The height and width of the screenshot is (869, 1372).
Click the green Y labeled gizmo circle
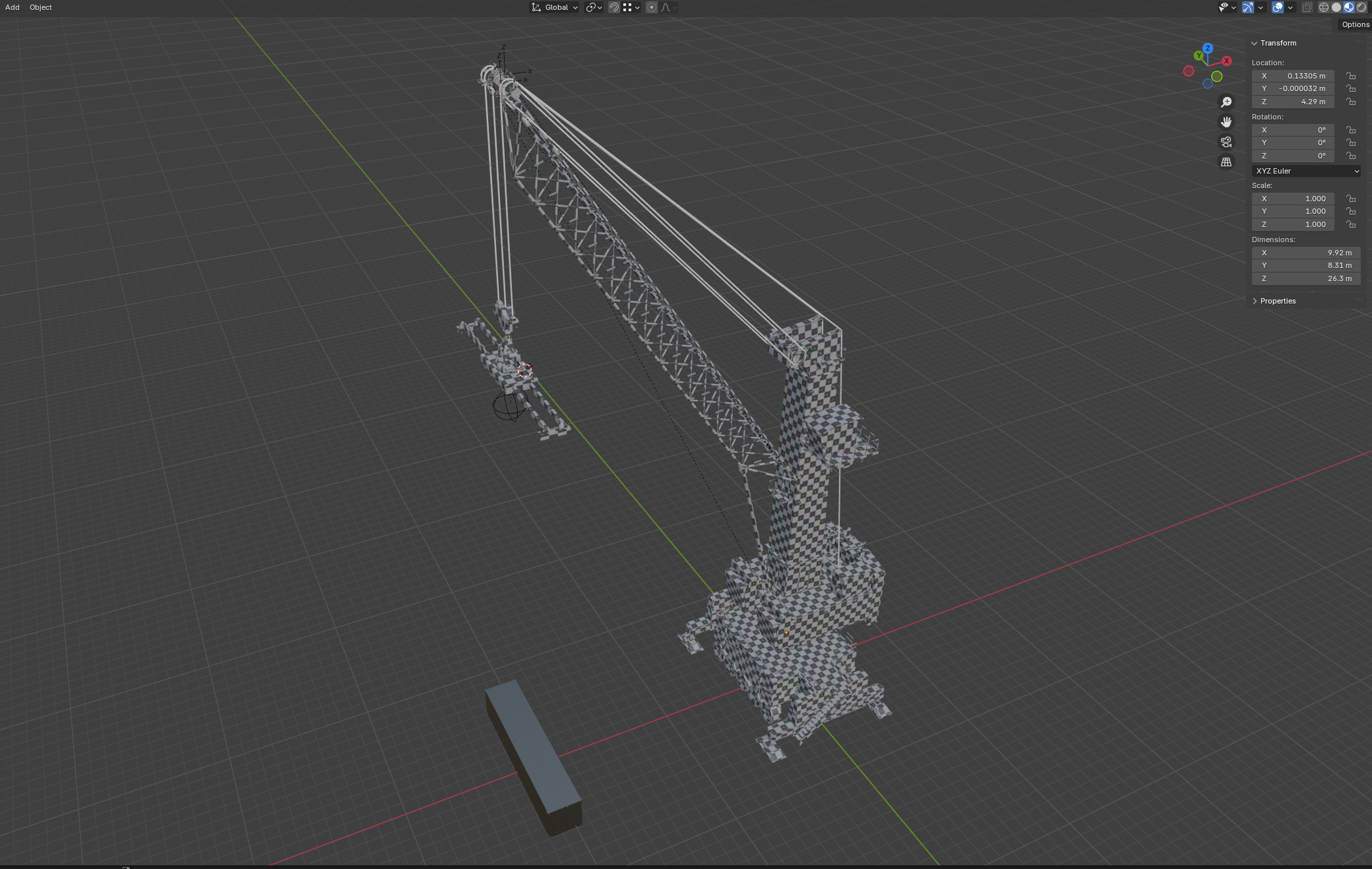(1199, 55)
